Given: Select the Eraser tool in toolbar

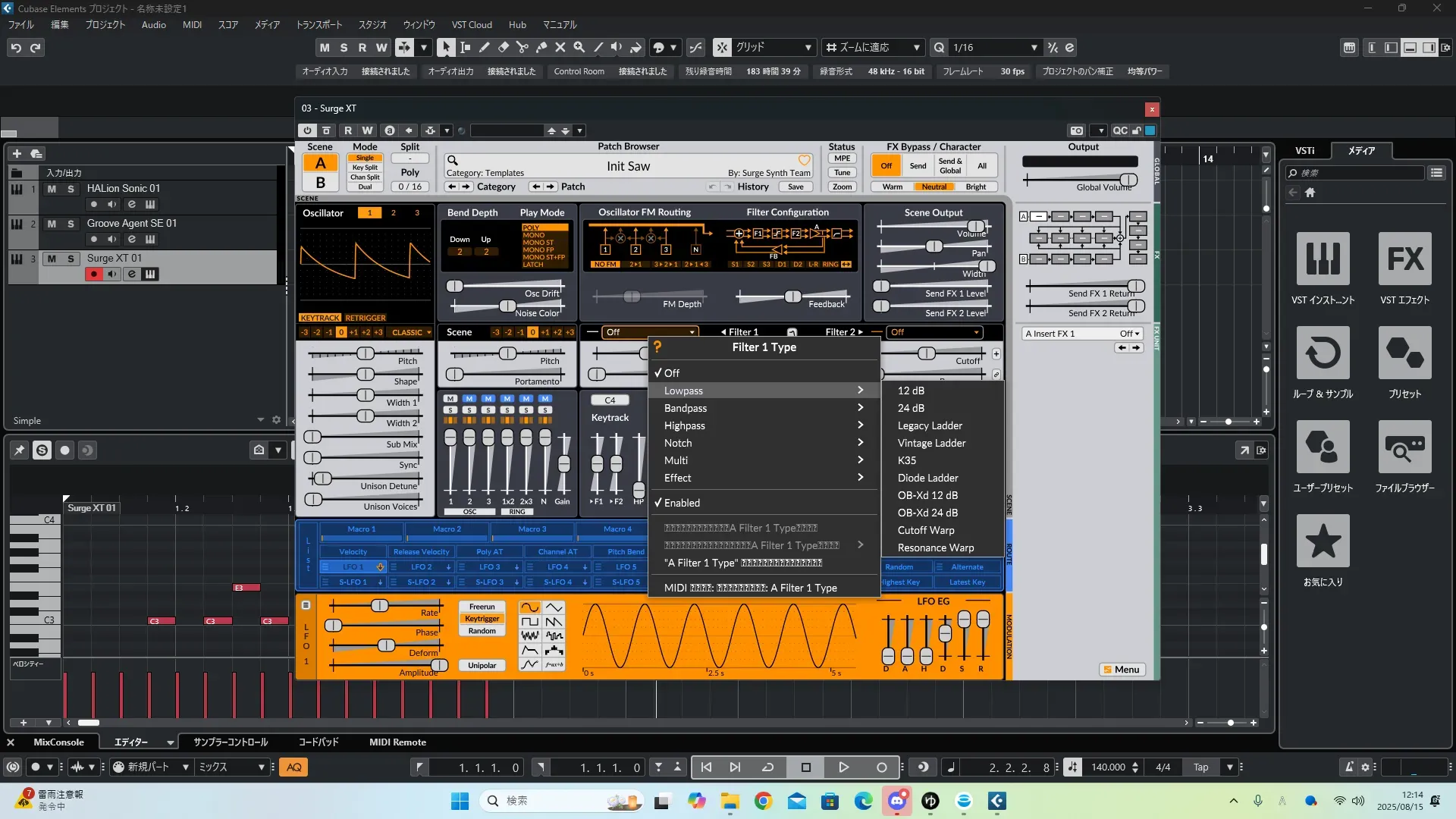Looking at the screenshot, I should pos(504,47).
